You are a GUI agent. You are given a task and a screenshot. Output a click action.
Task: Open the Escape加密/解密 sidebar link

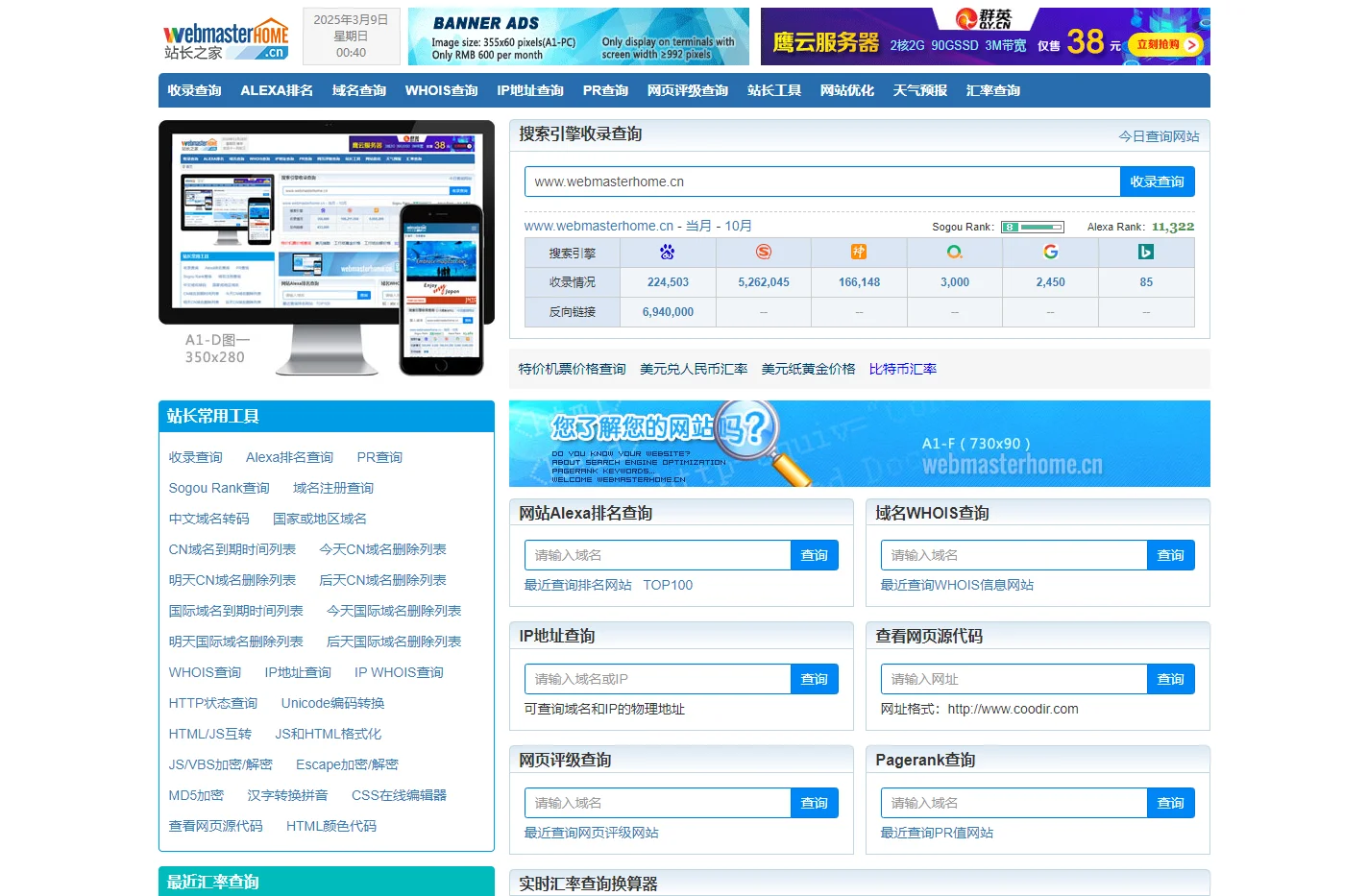point(347,764)
